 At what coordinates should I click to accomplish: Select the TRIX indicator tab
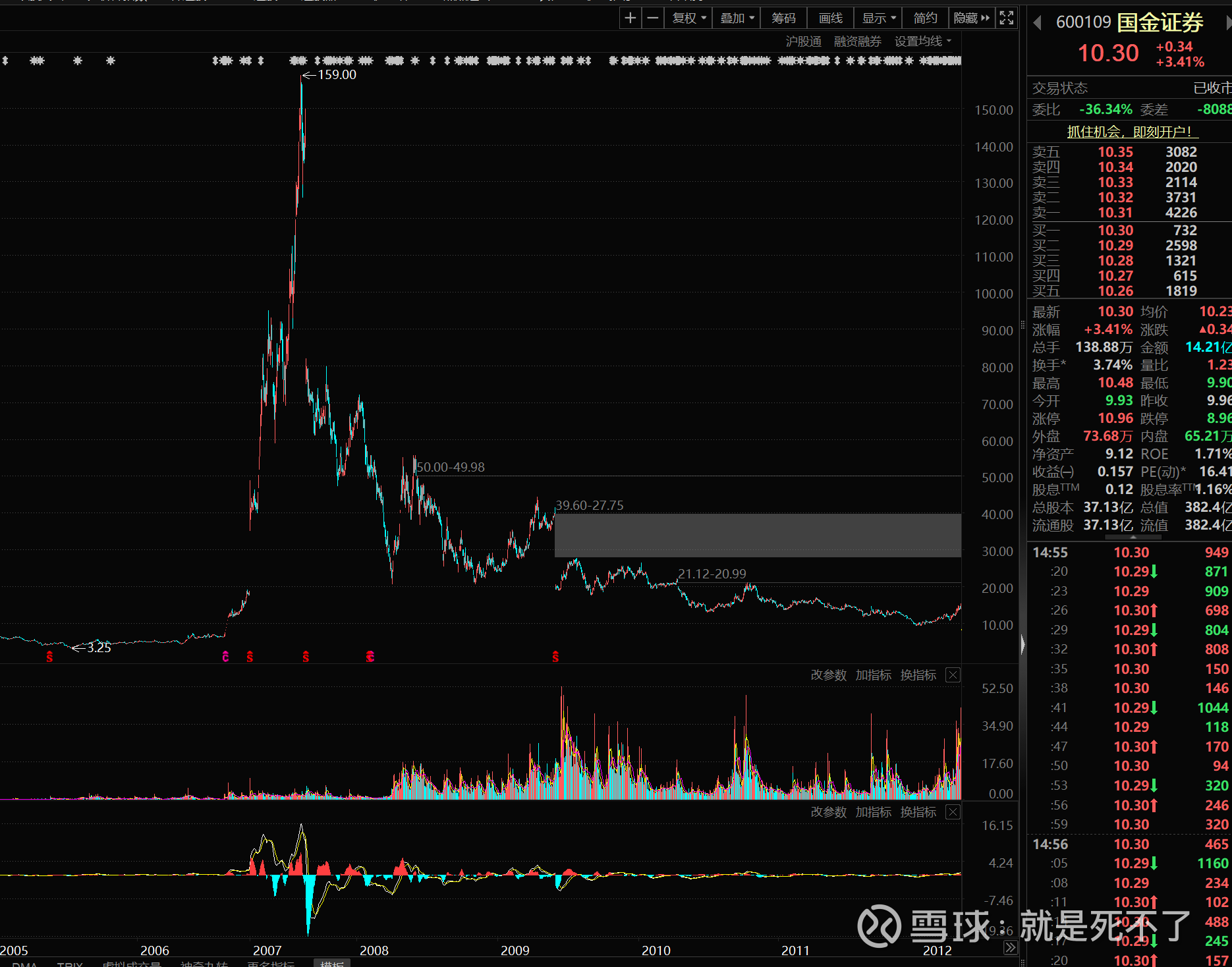click(70, 963)
